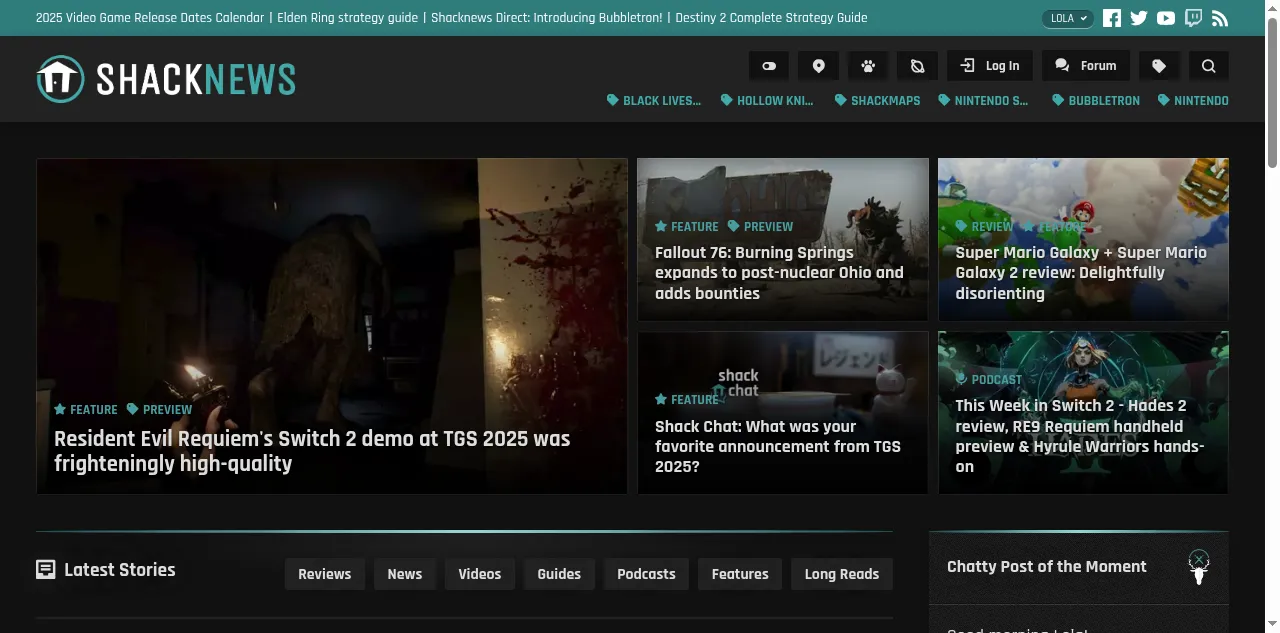Screen dimensions: 1280x633
Task: Open the LOLA dropdown in top bar
Action: pos(1068,18)
